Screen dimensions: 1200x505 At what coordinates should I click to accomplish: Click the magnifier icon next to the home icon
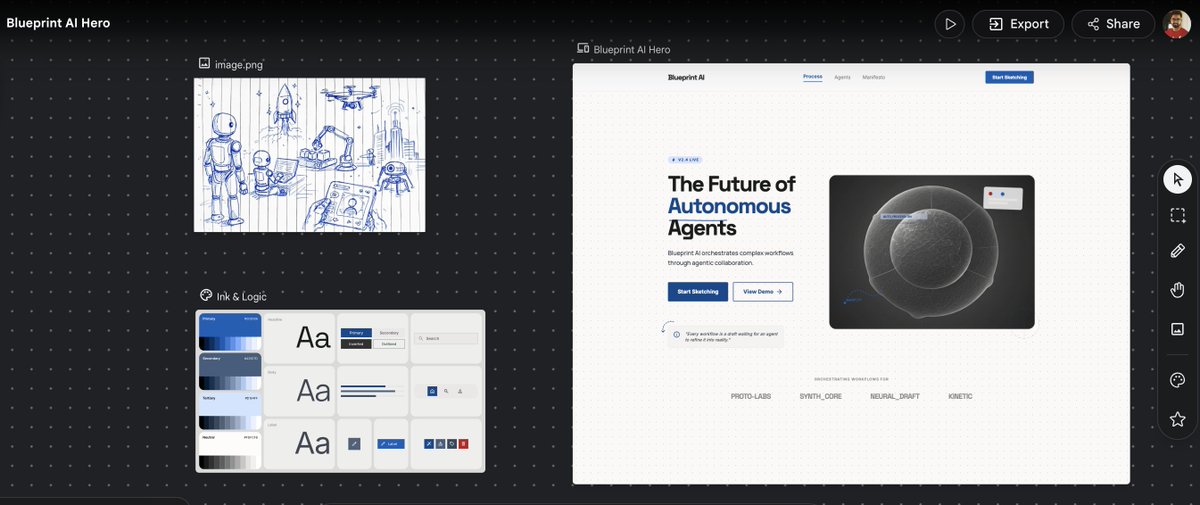(x=446, y=391)
